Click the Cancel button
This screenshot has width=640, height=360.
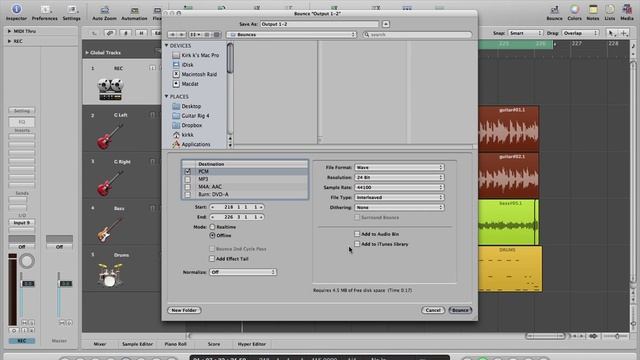433,310
